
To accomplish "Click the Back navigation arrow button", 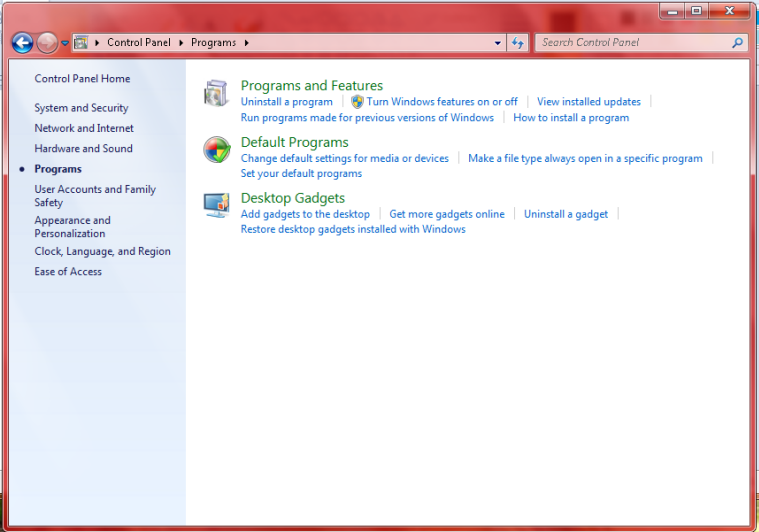I will click(22, 43).
